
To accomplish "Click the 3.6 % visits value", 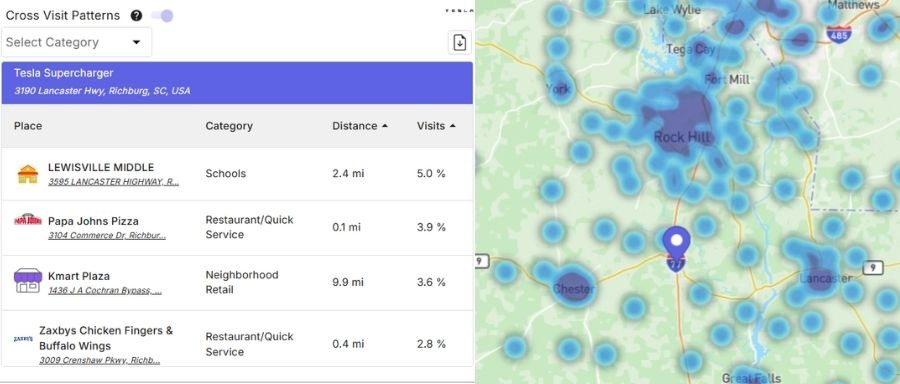I will click(x=431, y=282).
